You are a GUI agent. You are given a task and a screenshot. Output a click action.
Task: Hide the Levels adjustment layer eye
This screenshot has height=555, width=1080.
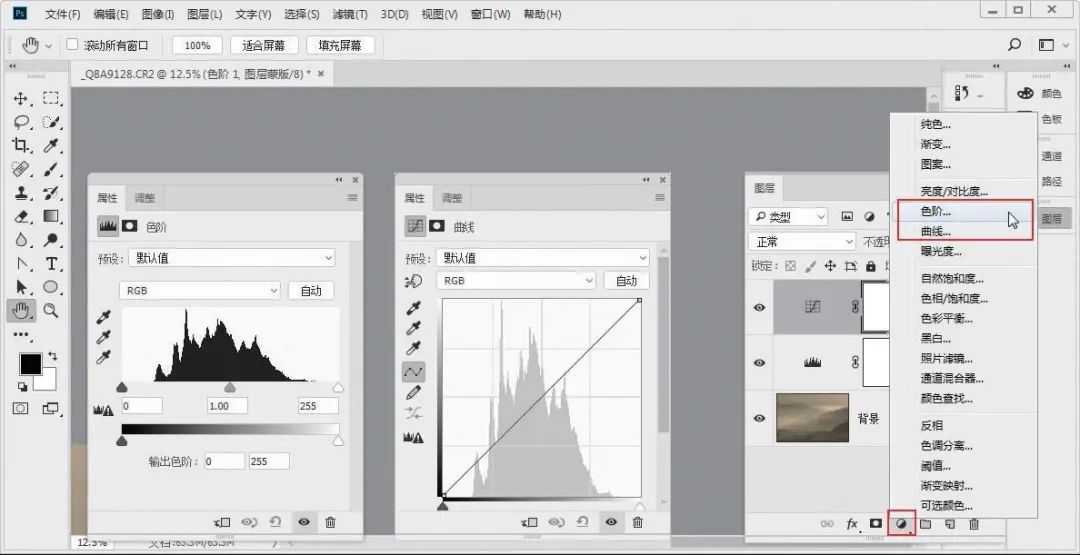click(760, 362)
